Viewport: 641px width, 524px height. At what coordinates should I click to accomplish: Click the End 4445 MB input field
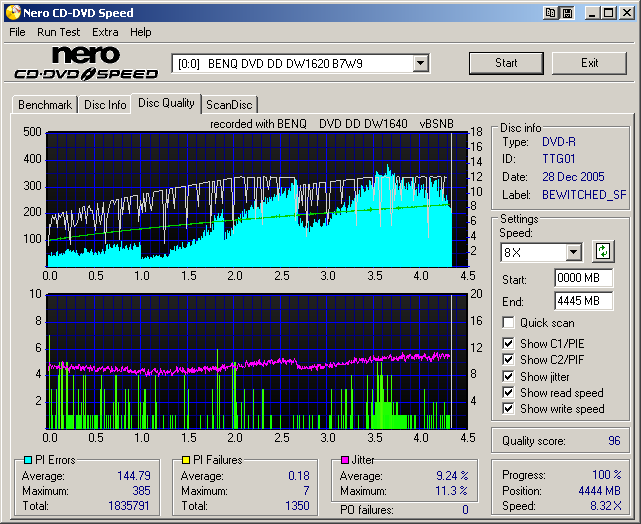pos(583,301)
